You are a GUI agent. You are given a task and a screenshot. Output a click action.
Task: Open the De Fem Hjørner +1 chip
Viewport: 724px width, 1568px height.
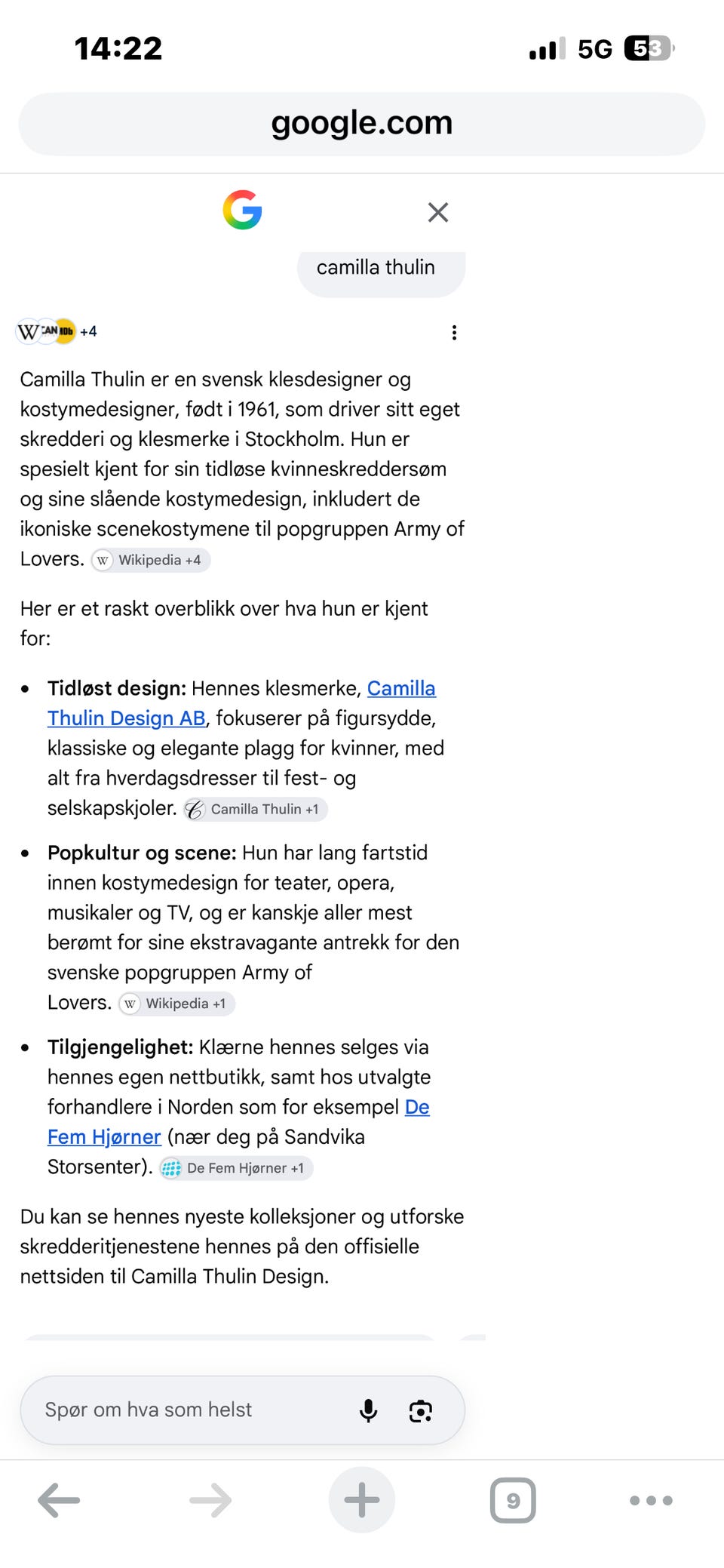click(x=236, y=1168)
